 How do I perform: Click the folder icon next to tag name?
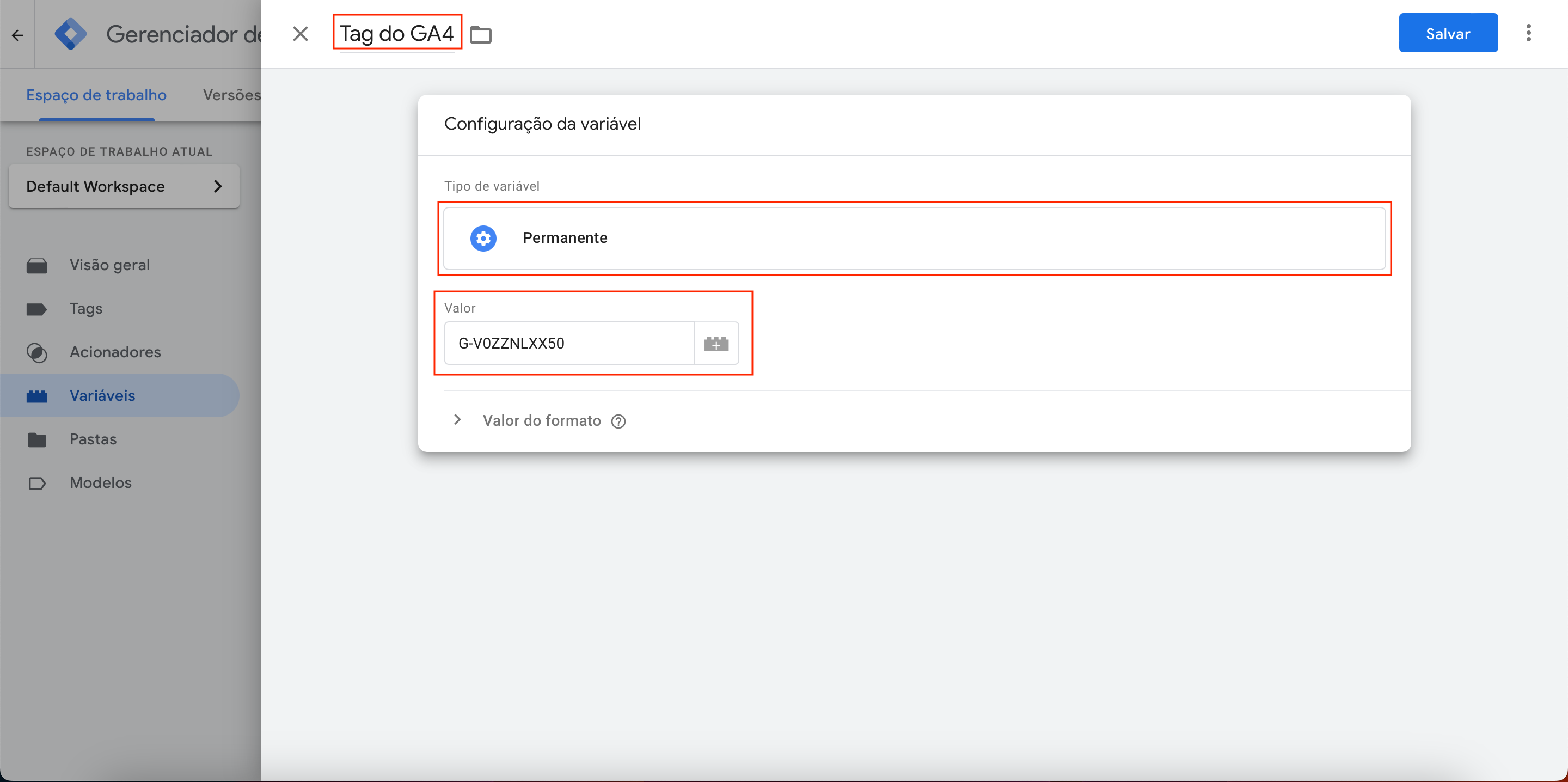coord(480,33)
